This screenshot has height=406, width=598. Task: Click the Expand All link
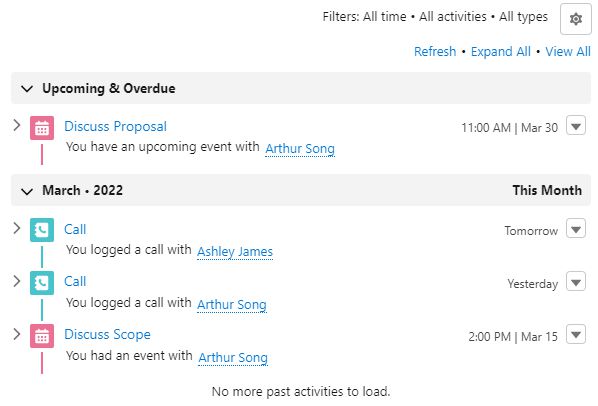(500, 51)
